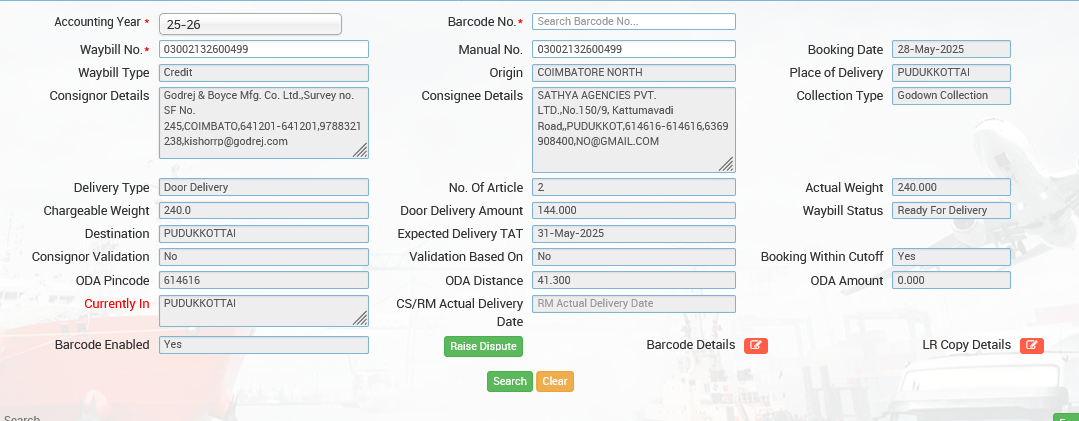This screenshot has height=421, width=1079.
Task: Click the green Search button
Action: [x=510, y=381]
